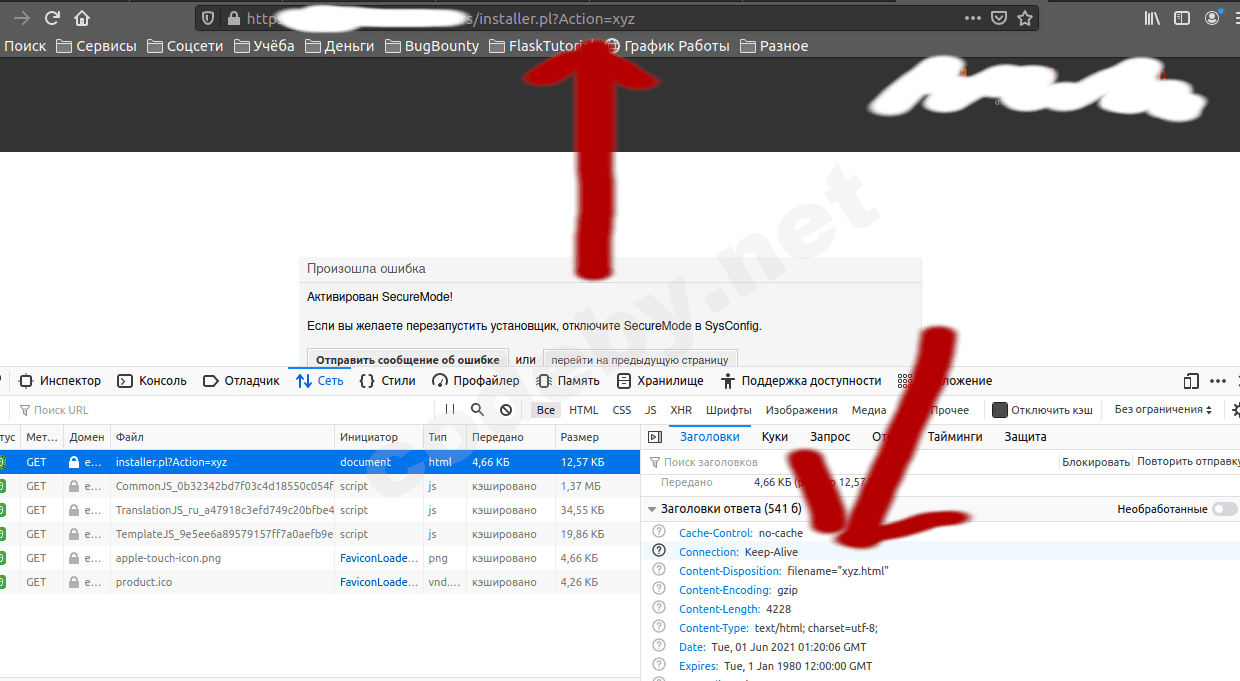
Task: Switch to the Куки details tab
Action: click(775, 437)
